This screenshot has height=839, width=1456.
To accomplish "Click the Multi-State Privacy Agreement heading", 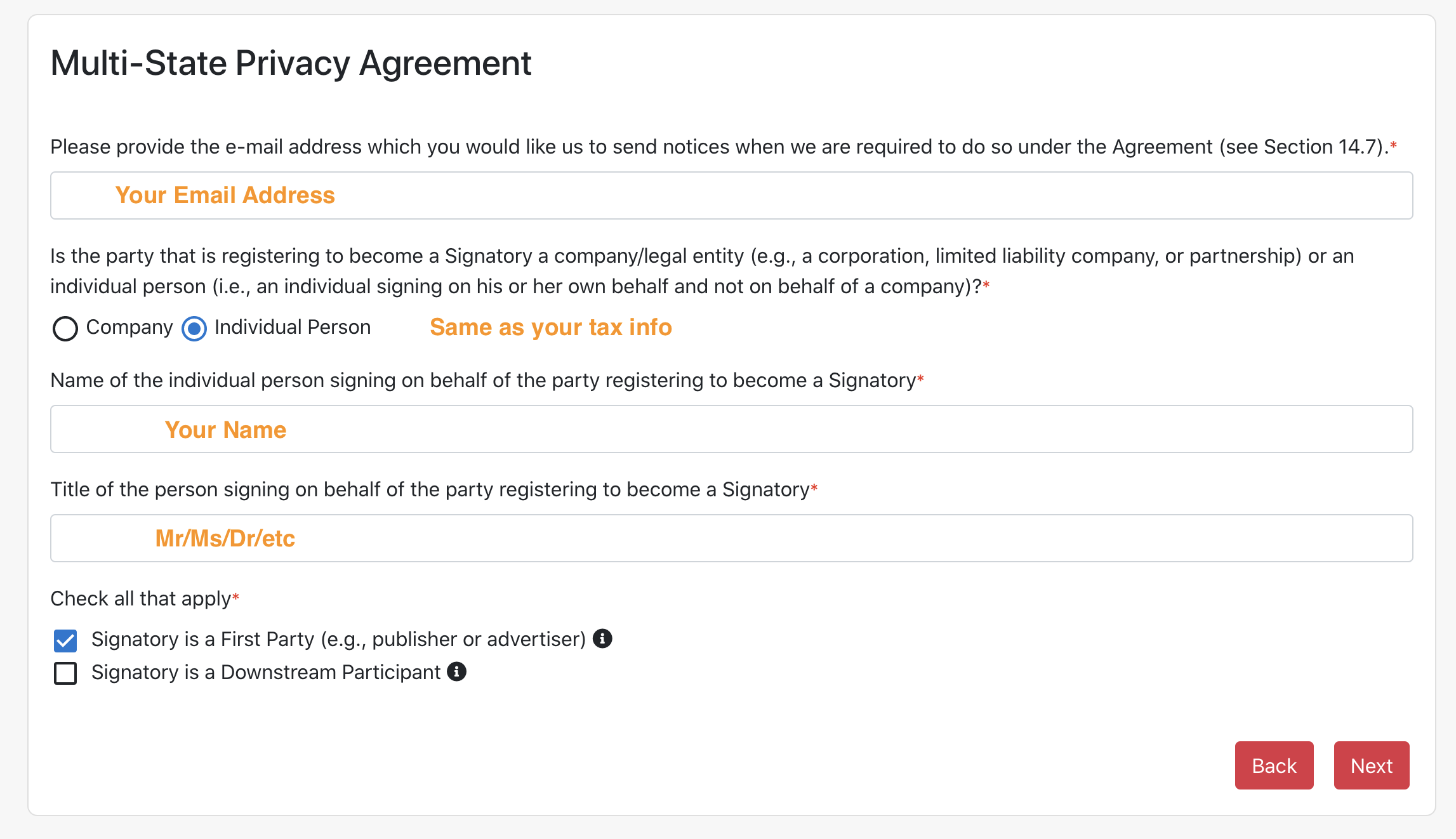I will 291,63.
